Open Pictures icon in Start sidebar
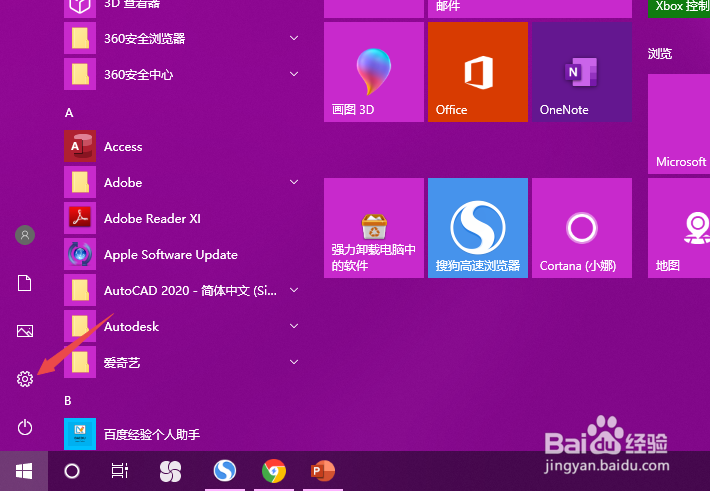 [x=25, y=331]
